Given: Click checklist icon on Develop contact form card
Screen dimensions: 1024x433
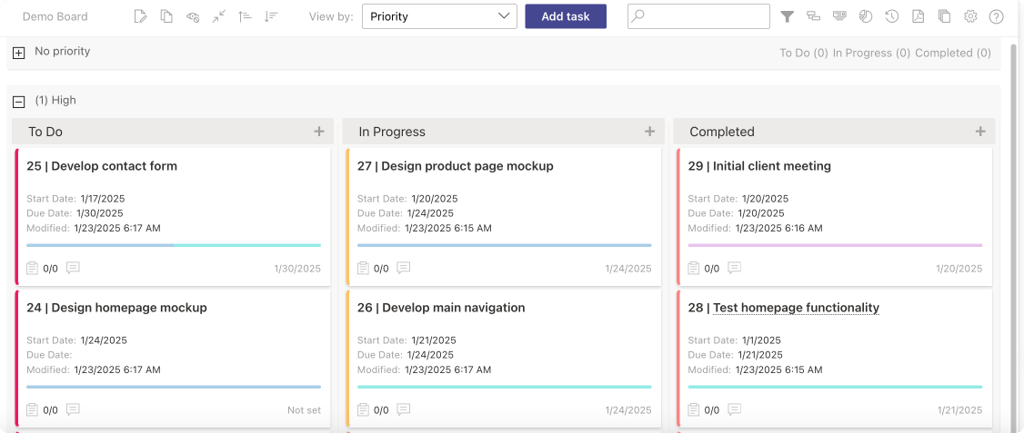Looking at the screenshot, I should 32,268.
